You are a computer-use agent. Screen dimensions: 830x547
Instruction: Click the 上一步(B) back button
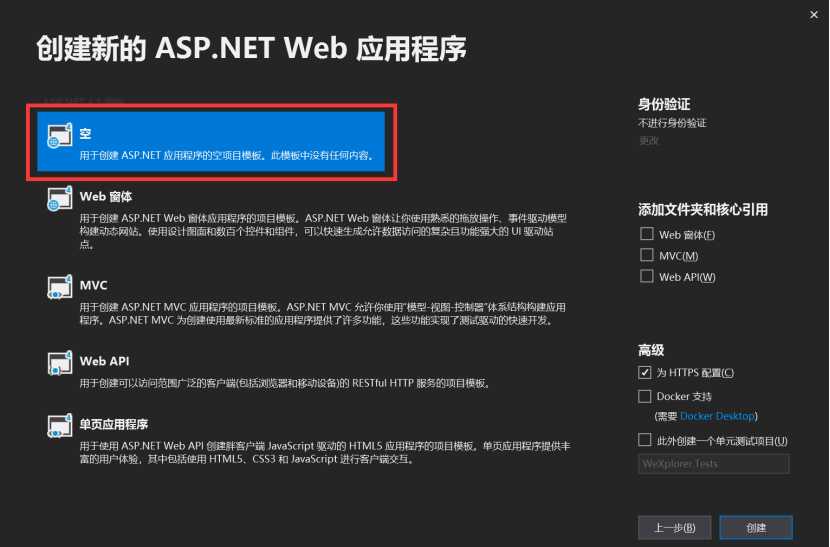674,527
